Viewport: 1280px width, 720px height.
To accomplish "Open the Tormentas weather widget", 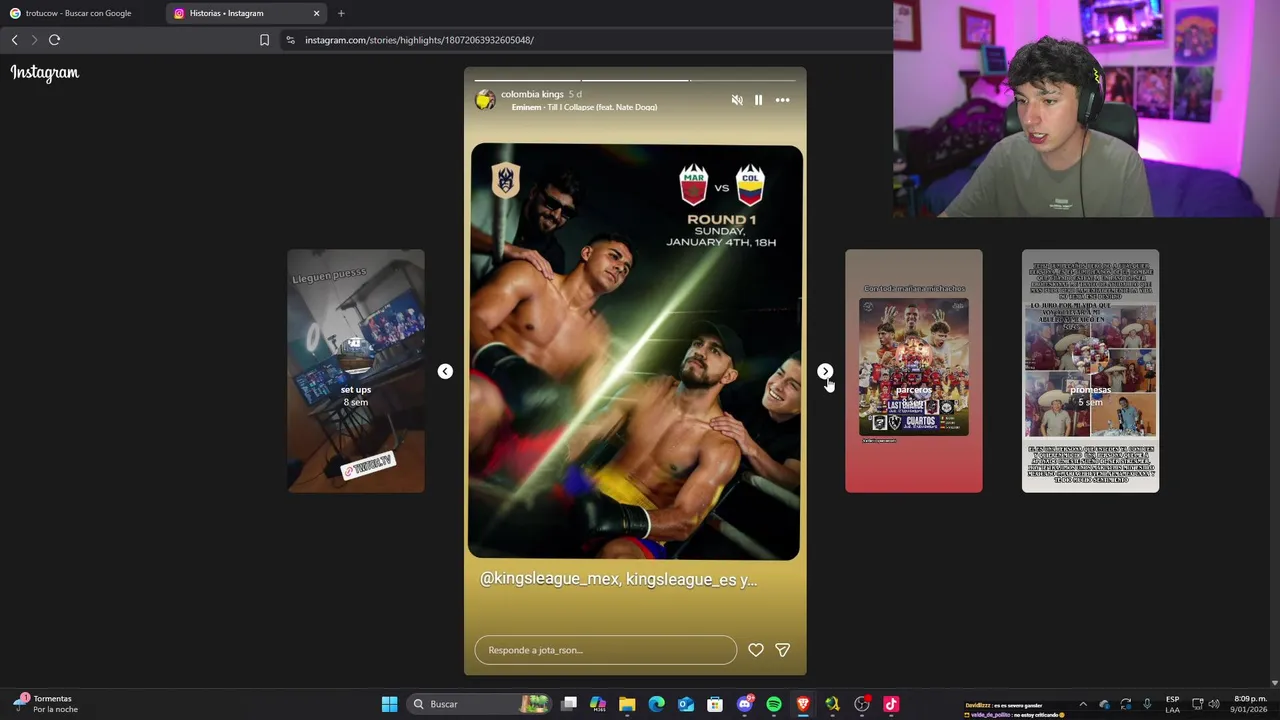I will (45, 704).
